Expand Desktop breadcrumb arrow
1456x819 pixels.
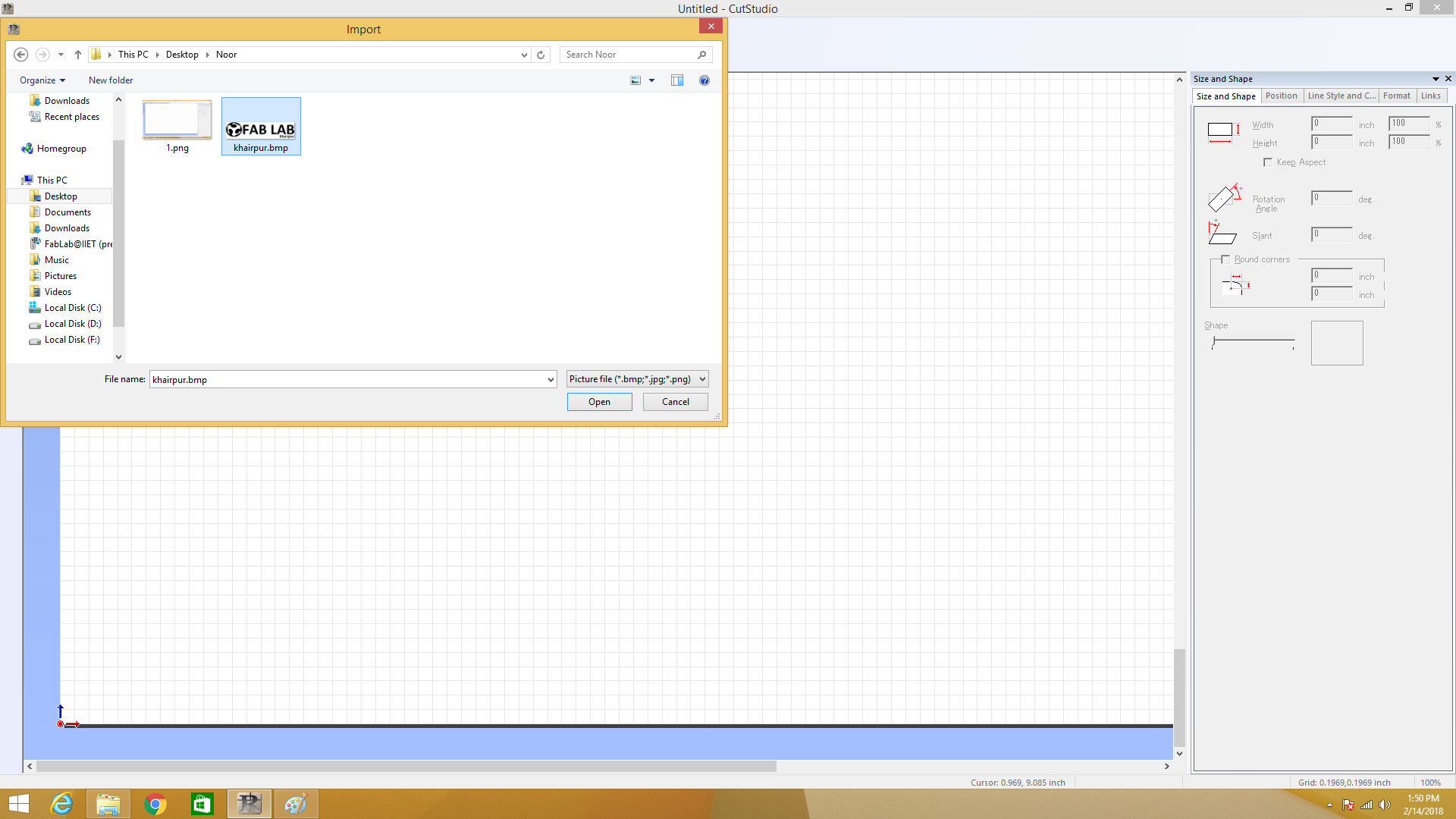(x=207, y=55)
